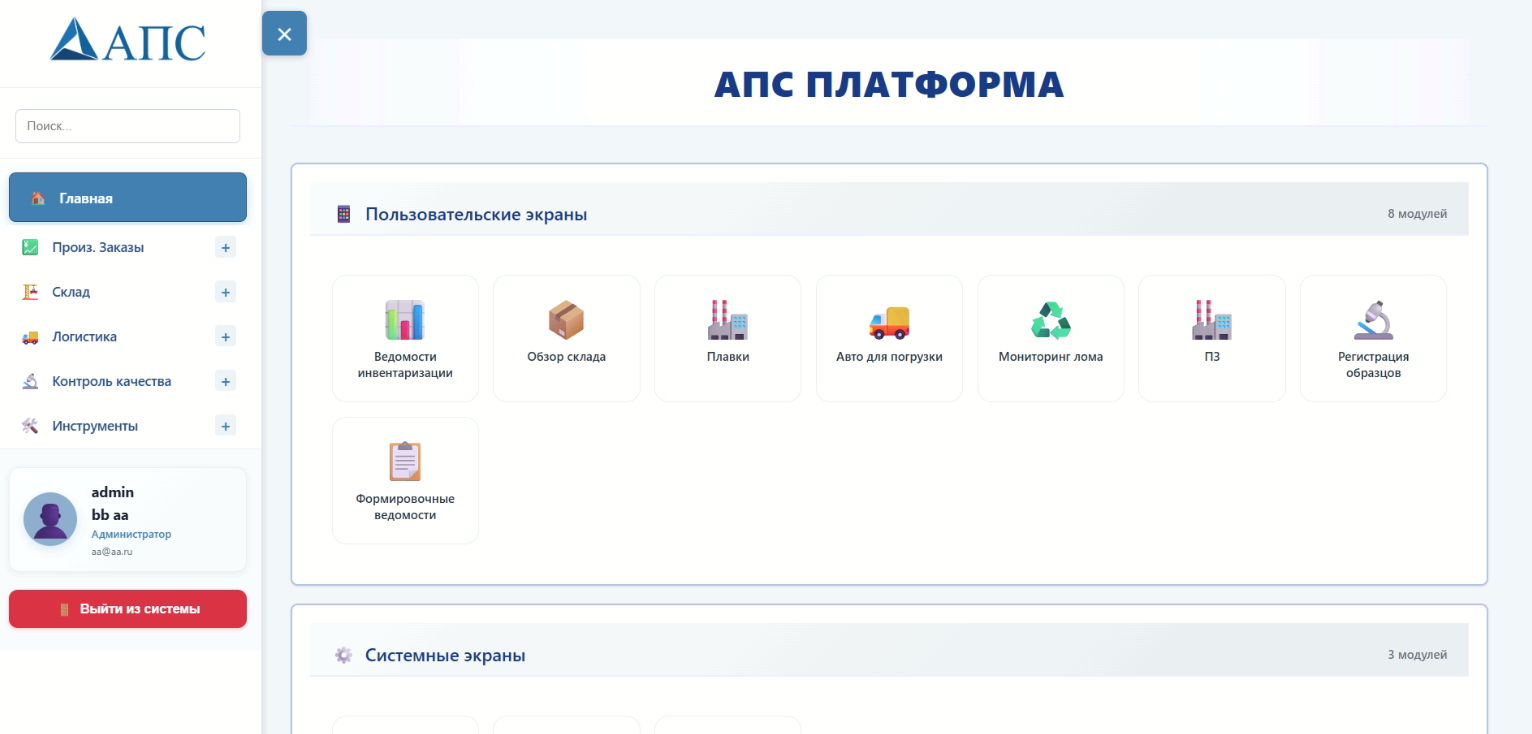Expand the Инструменты submenu

pyautogui.click(x=226, y=426)
